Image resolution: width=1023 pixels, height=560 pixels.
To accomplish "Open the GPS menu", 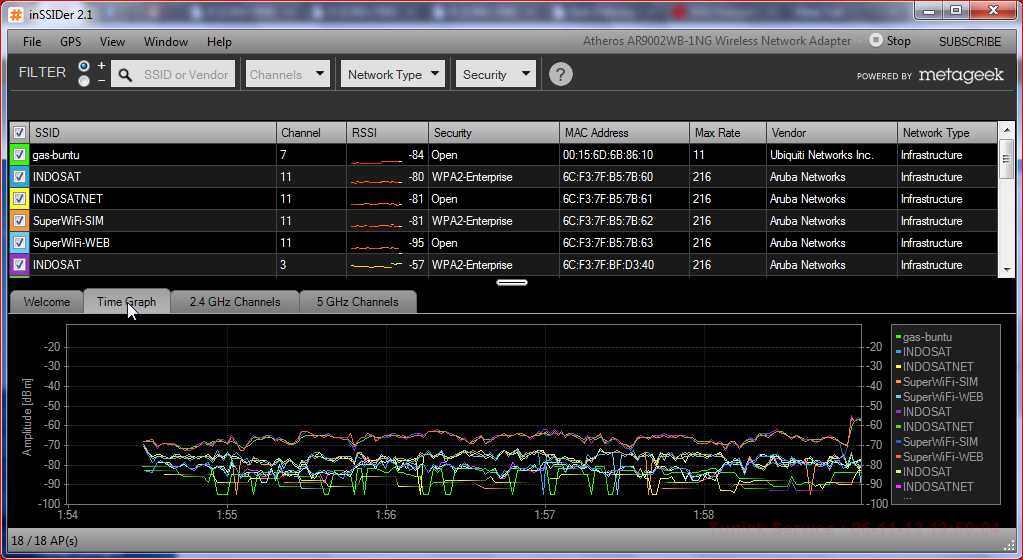I will (70, 42).
